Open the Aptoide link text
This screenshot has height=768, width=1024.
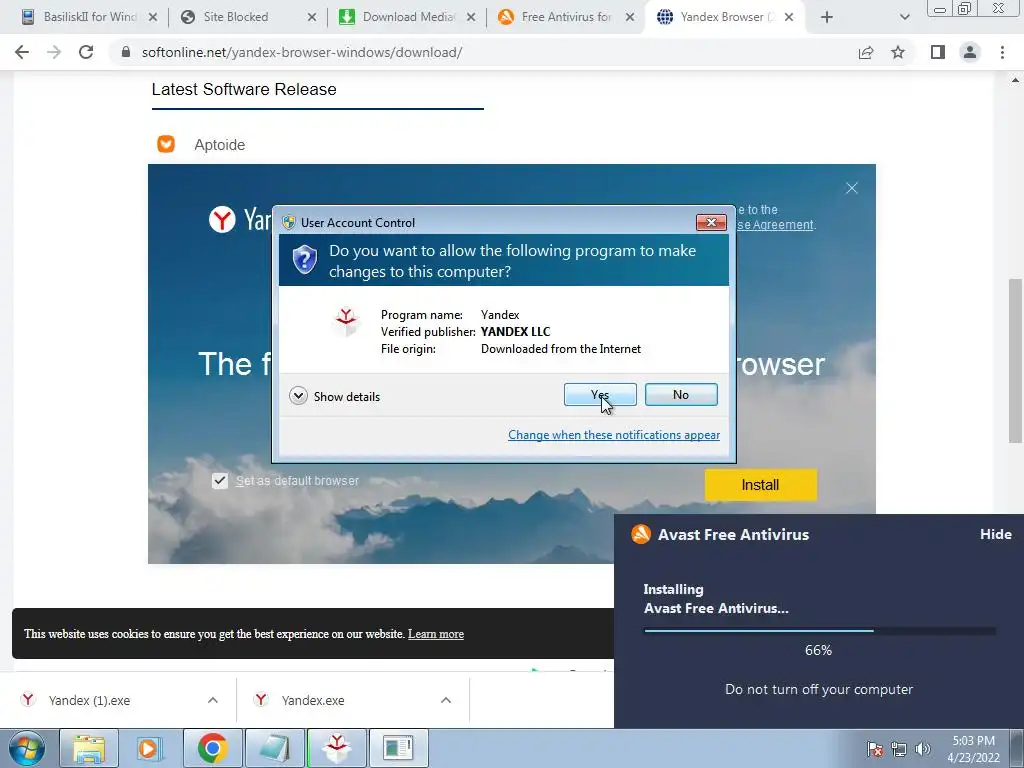pyautogui.click(x=219, y=145)
